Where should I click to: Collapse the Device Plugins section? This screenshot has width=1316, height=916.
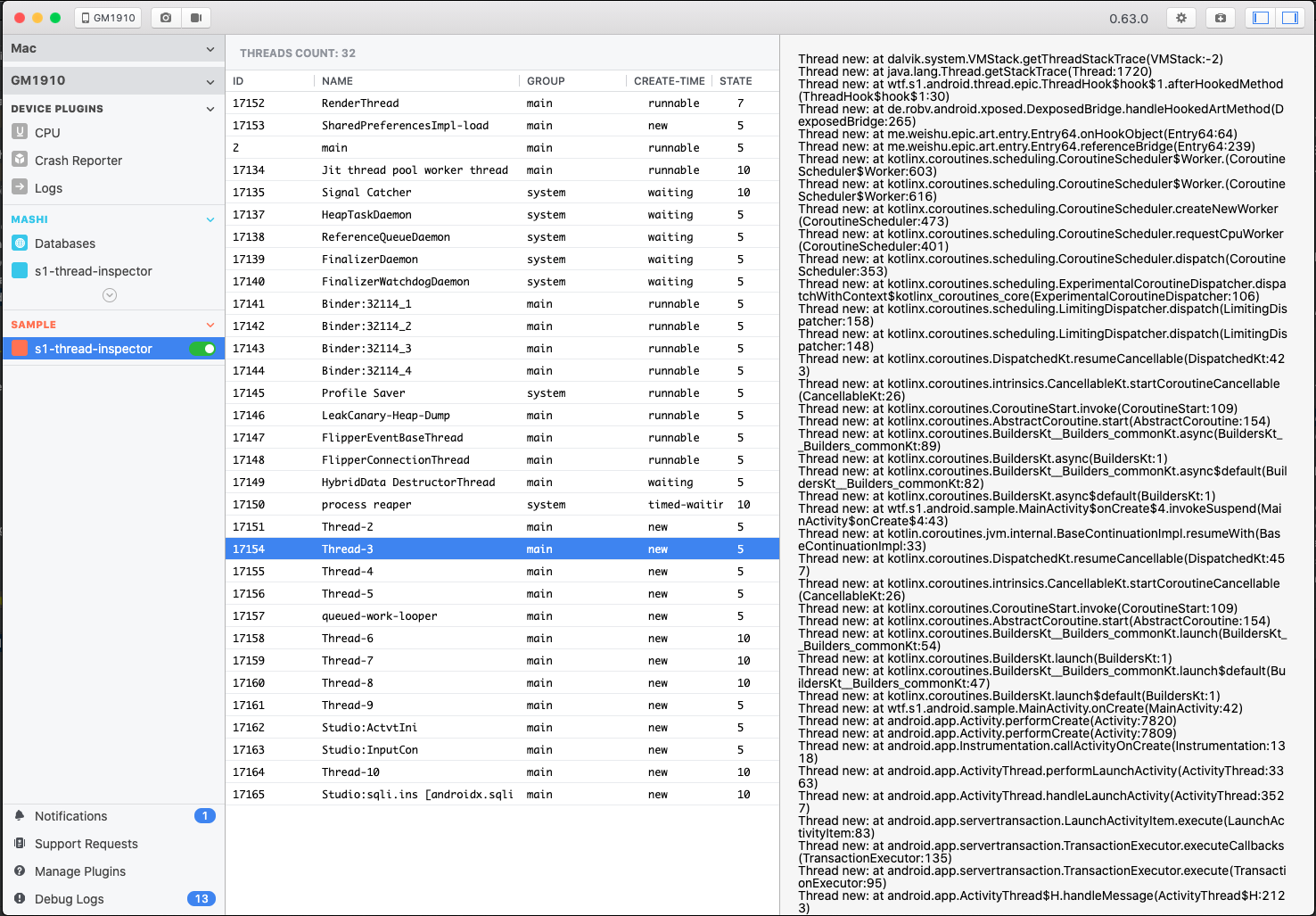210,109
